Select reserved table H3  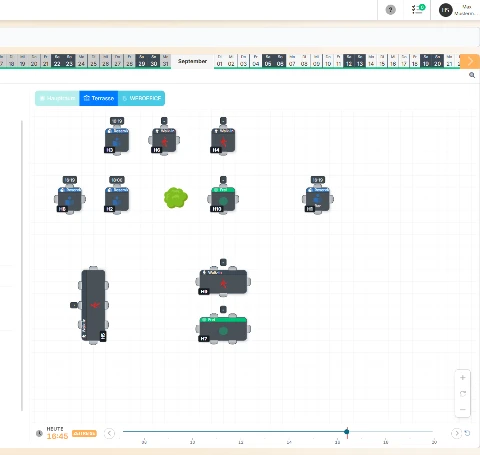(x=117, y=141)
